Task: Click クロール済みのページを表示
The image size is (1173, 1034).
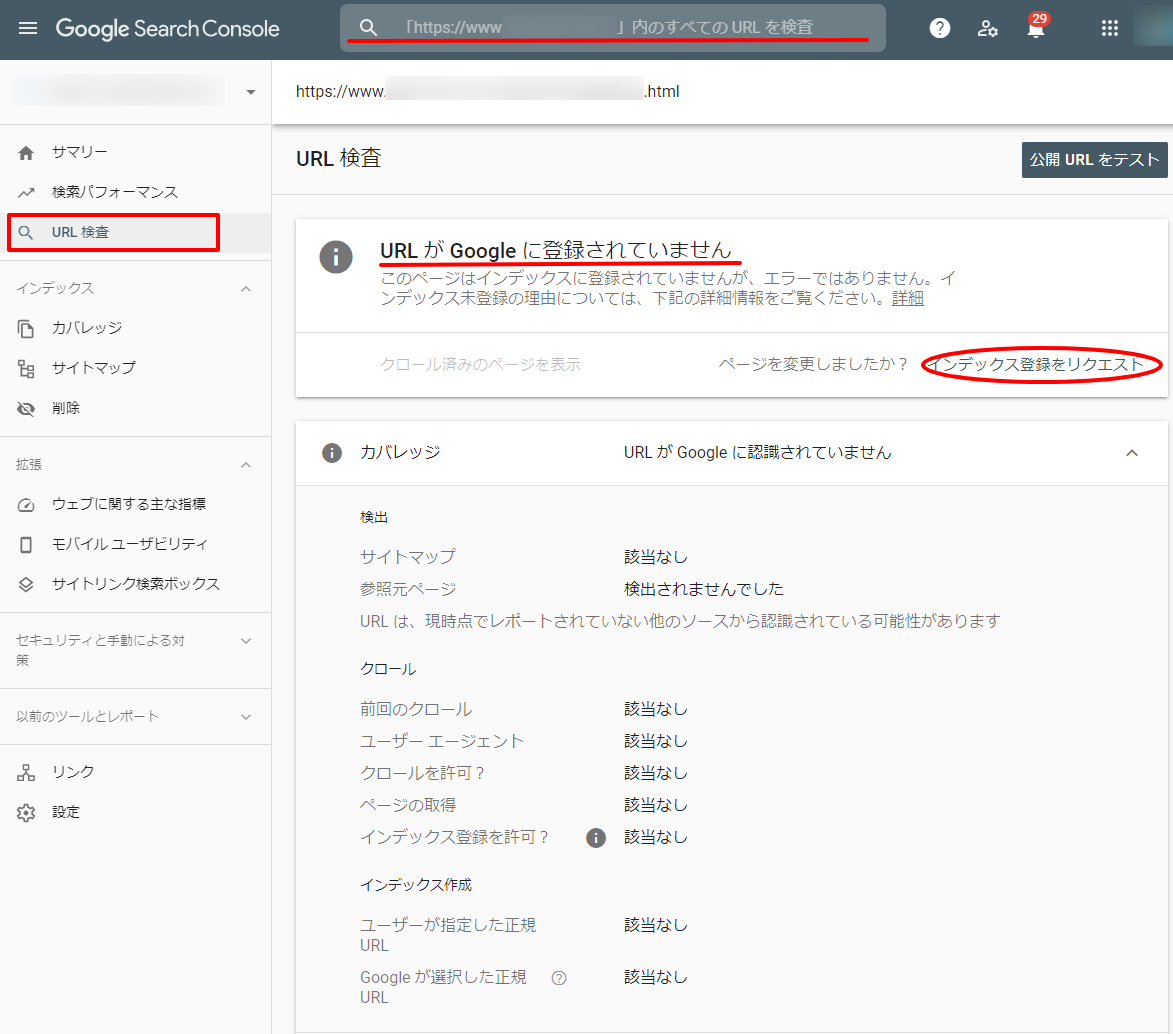Action: point(480,364)
